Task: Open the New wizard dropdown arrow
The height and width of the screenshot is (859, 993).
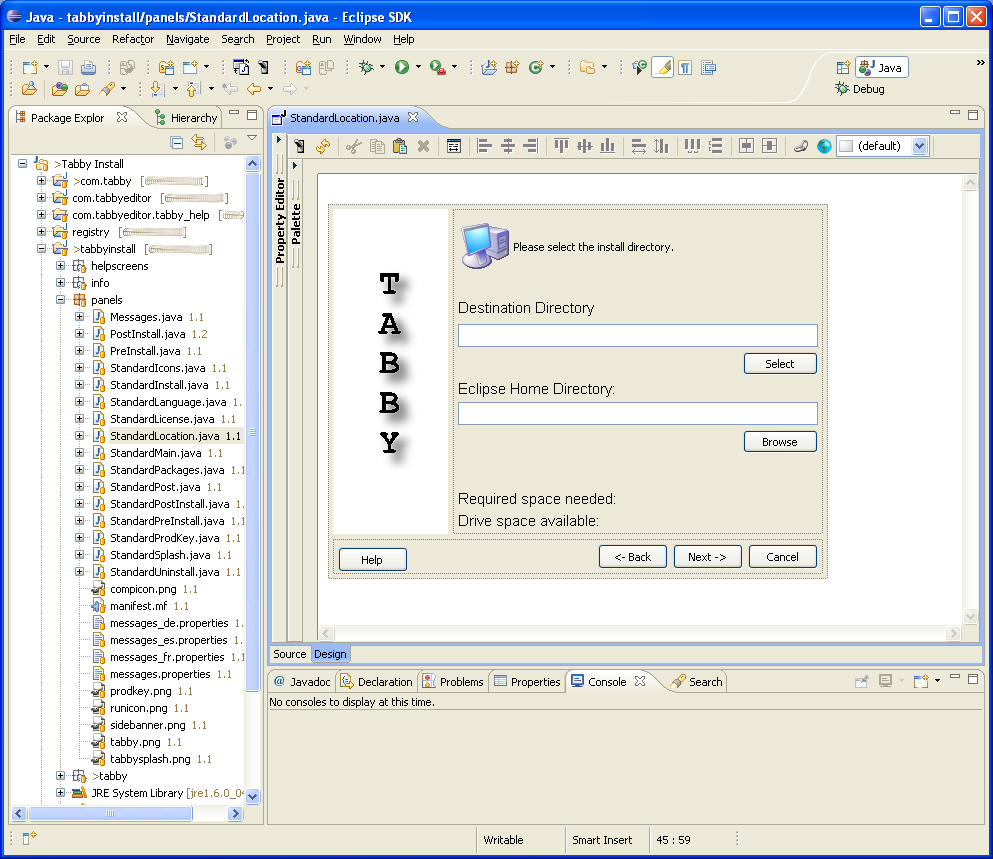Action: pos(46,67)
